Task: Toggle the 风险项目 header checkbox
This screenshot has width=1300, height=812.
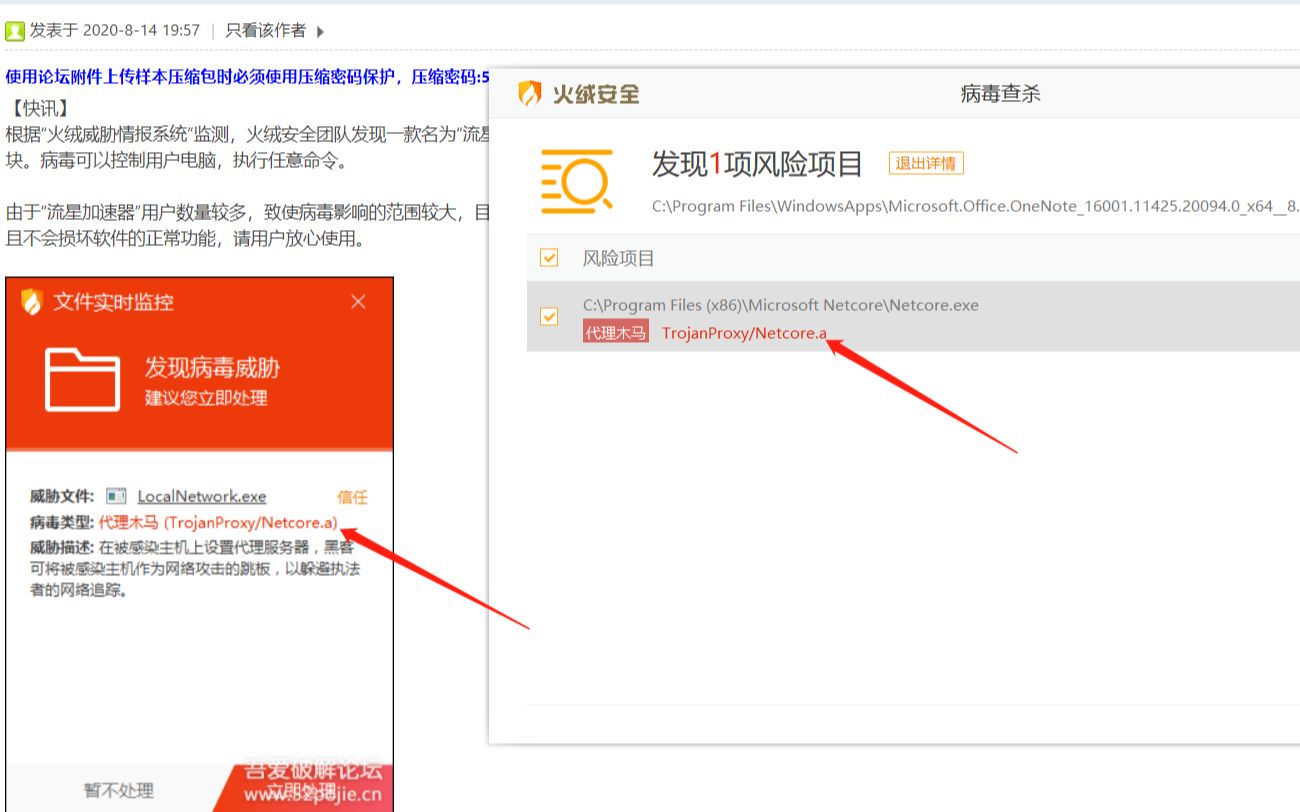Action: point(549,258)
